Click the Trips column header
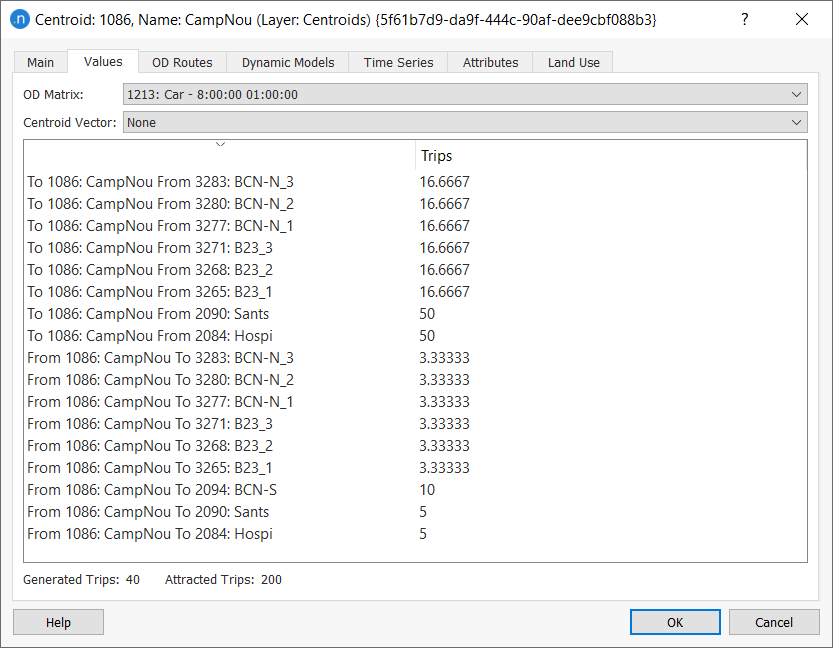Image resolution: width=833 pixels, height=648 pixels. [x=437, y=155]
